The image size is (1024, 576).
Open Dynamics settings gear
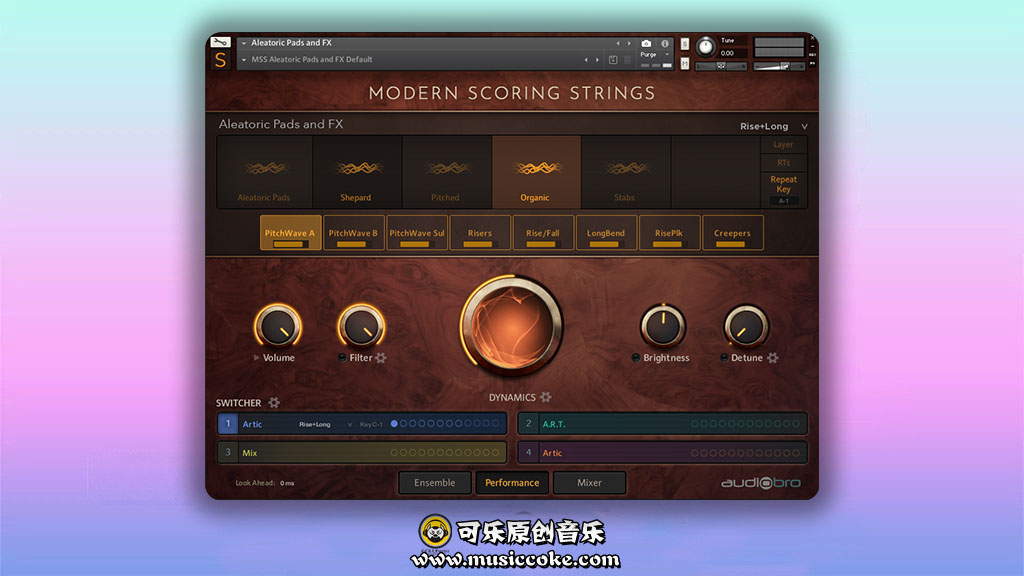(546, 397)
